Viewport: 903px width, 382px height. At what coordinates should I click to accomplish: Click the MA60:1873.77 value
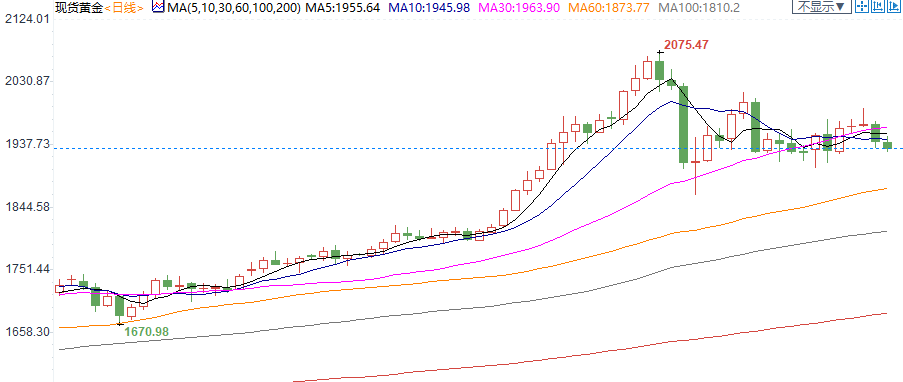coord(609,7)
